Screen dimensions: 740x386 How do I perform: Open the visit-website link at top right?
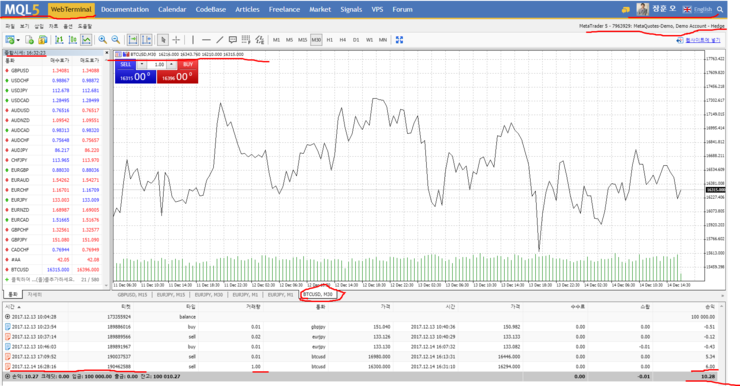pyautogui.click(x=698, y=41)
